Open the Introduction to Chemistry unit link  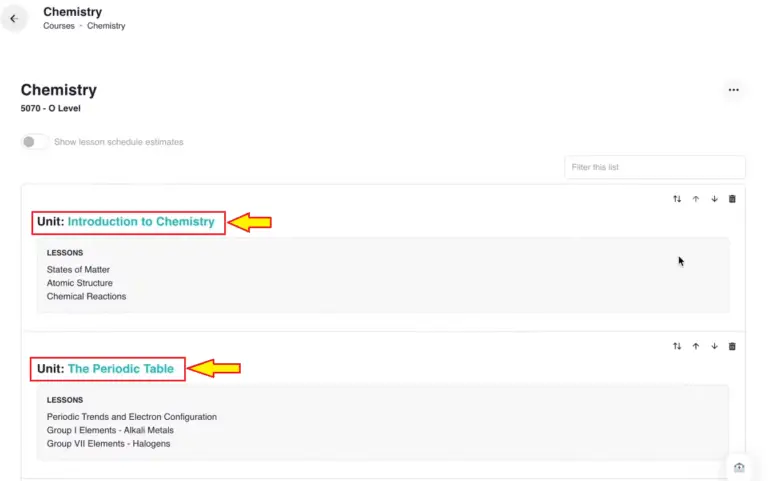pos(141,222)
